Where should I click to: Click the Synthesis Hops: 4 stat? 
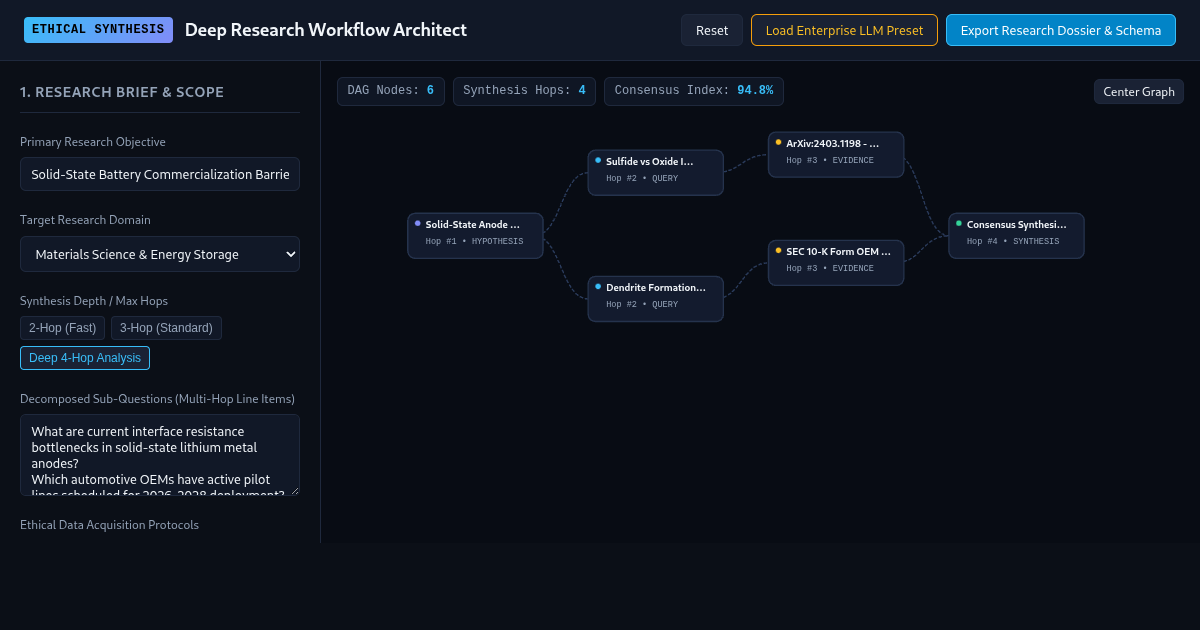point(524,91)
